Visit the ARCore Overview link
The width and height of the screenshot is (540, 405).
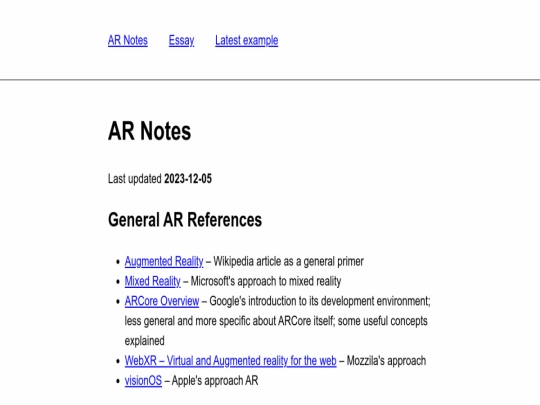coord(162,301)
